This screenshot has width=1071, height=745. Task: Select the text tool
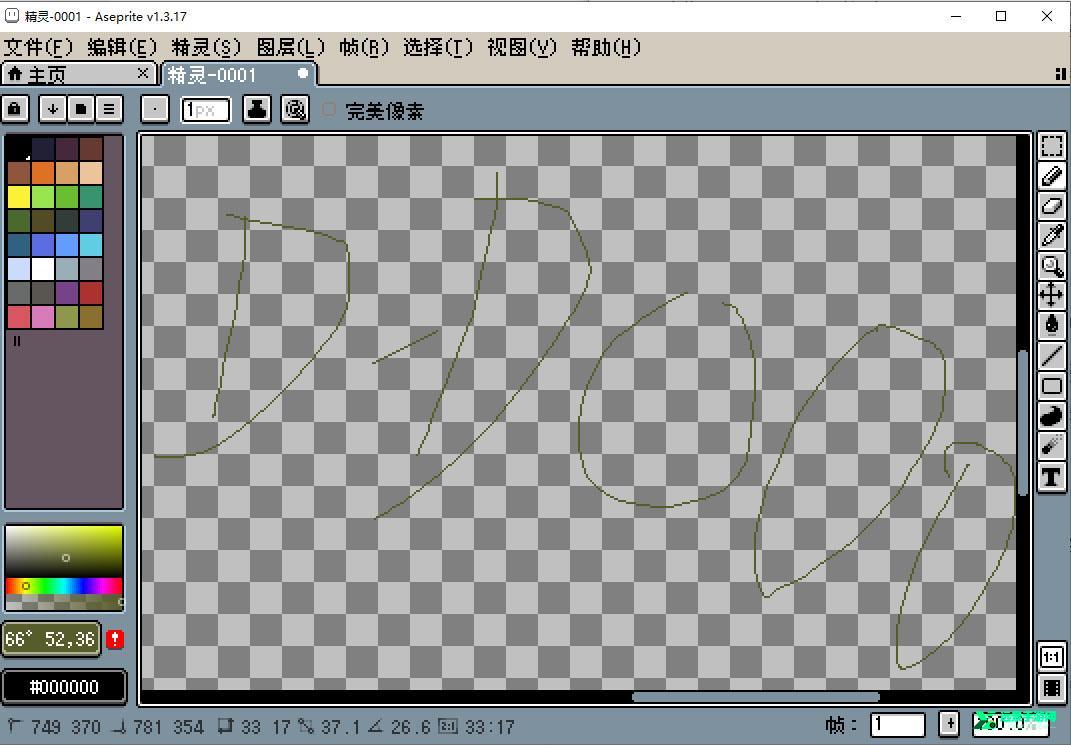[1052, 477]
